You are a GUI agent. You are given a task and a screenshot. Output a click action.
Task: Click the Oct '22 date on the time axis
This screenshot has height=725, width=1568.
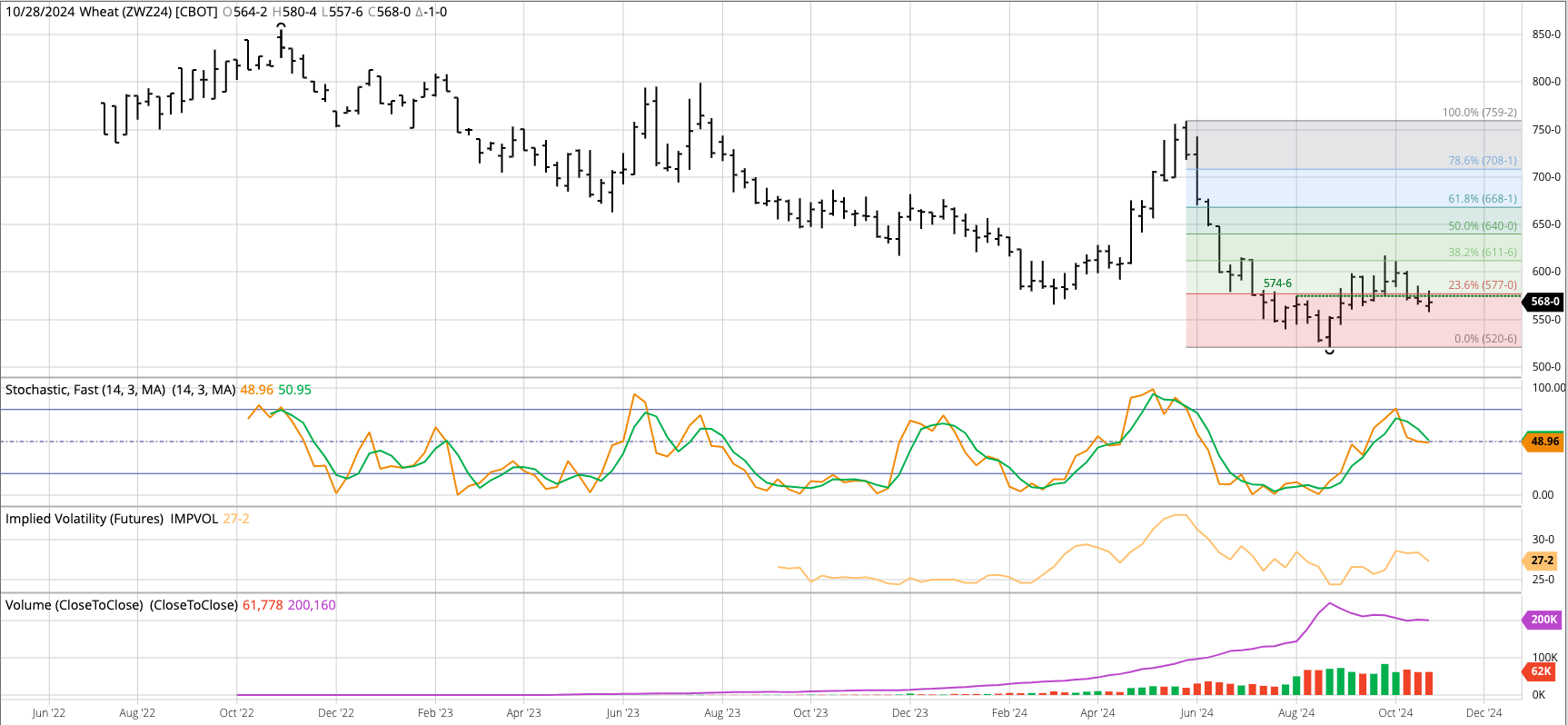point(236,713)
